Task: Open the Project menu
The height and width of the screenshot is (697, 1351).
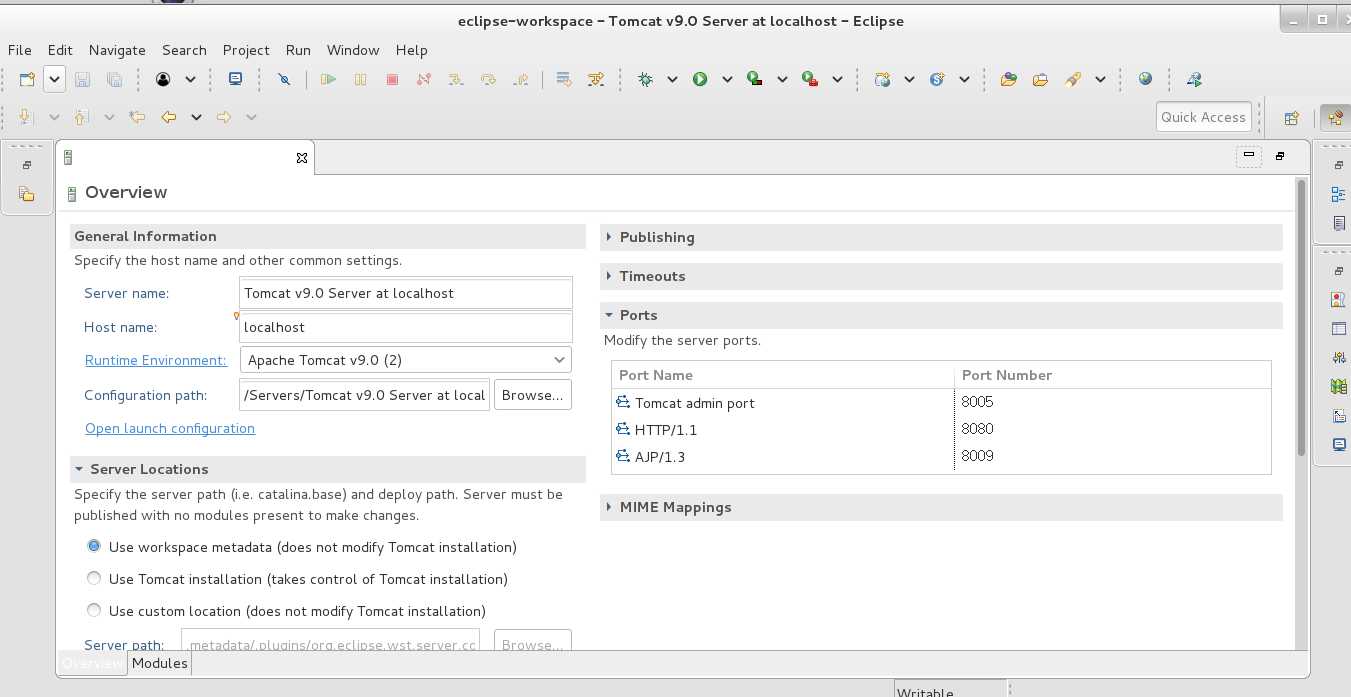Action: [246, 50]
